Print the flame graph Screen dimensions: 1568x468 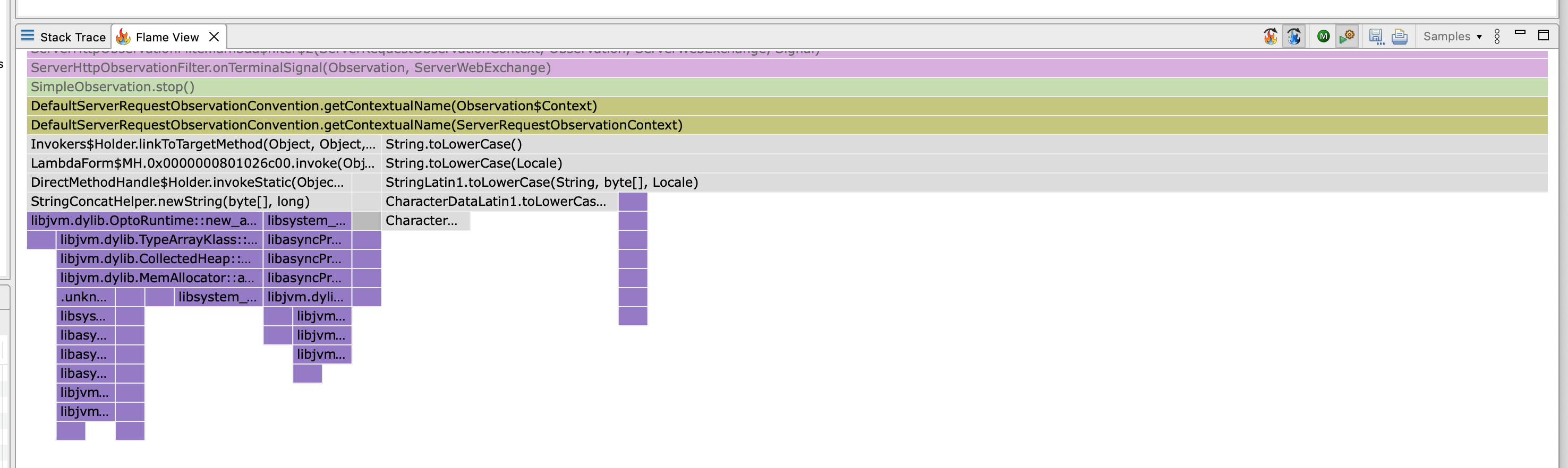coord(1400,37)
